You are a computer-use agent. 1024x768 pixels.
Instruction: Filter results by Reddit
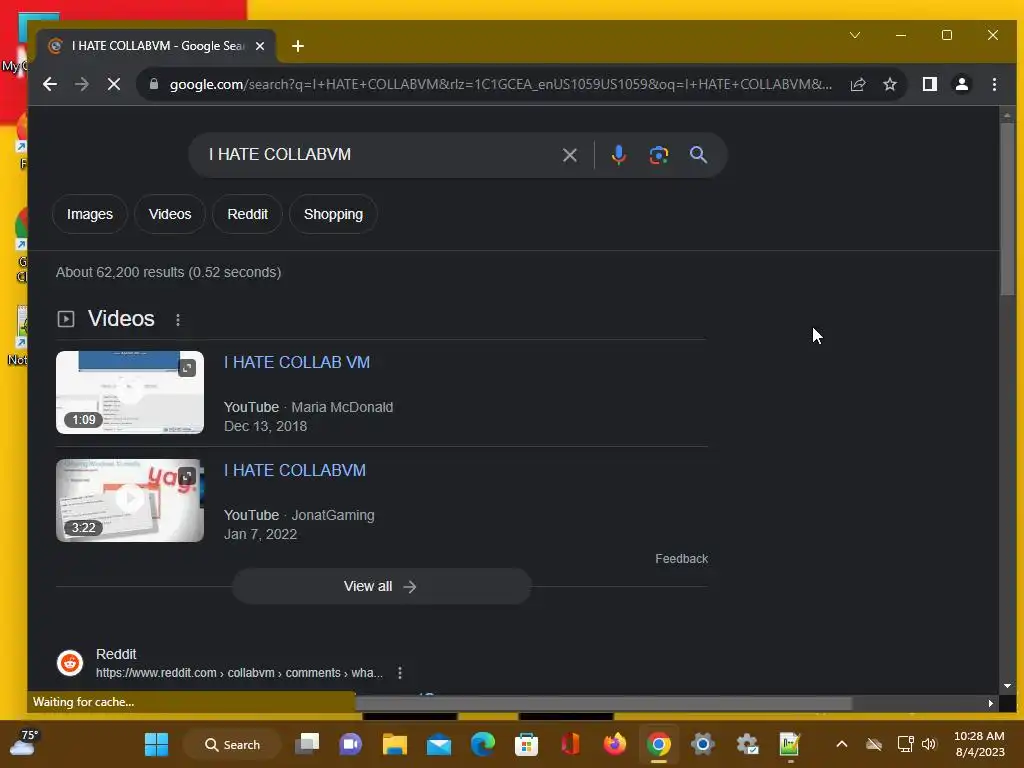(x=248, y=214)
